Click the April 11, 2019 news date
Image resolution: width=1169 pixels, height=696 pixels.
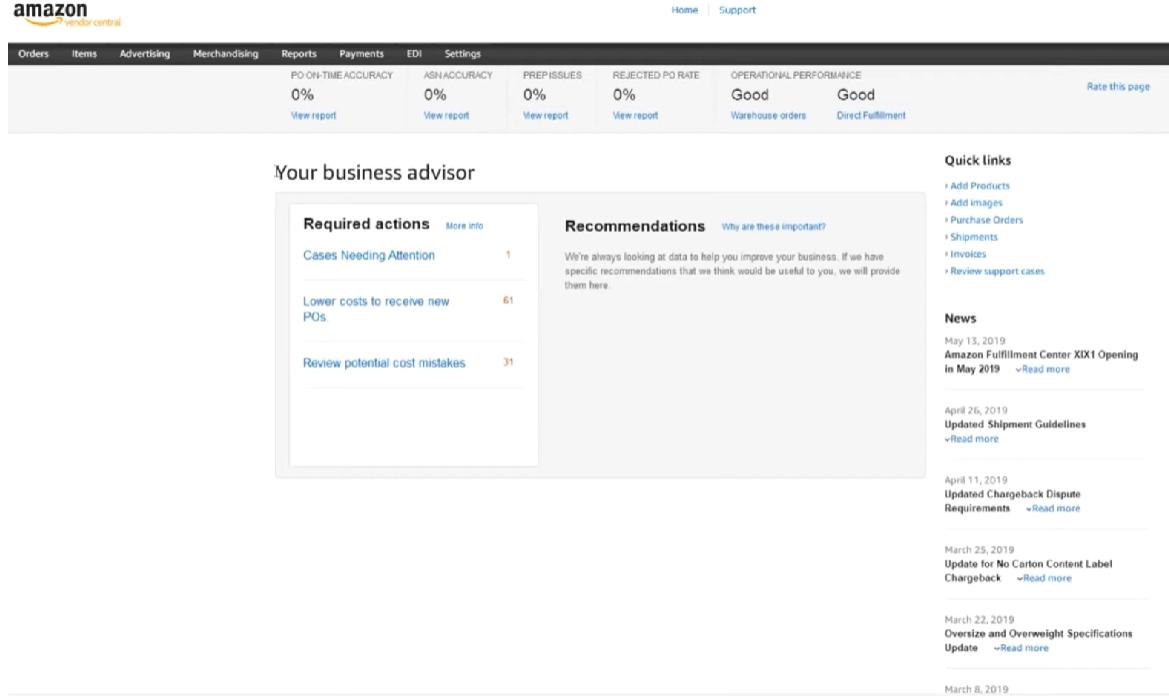coord(976,480)
